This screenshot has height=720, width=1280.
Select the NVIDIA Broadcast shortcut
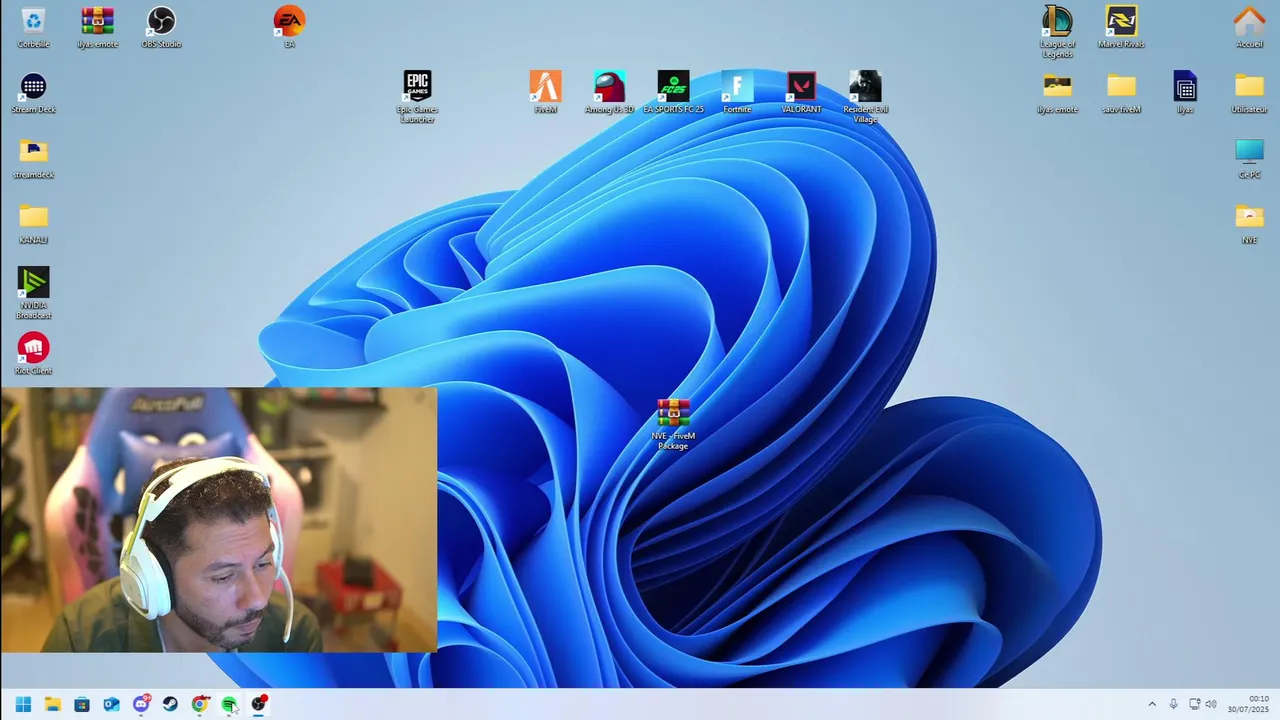tap(33, 293)
